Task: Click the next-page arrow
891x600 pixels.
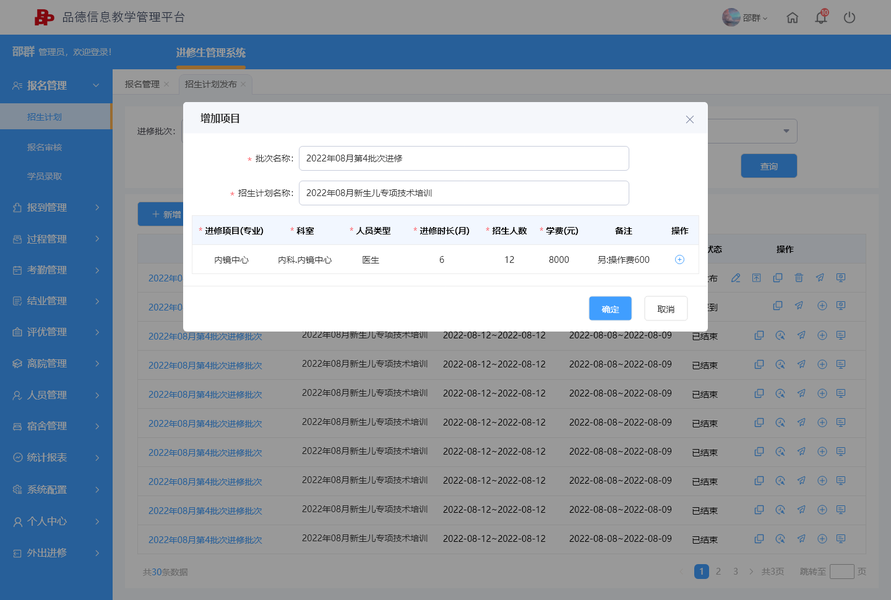Action: (x=751, y=572)
